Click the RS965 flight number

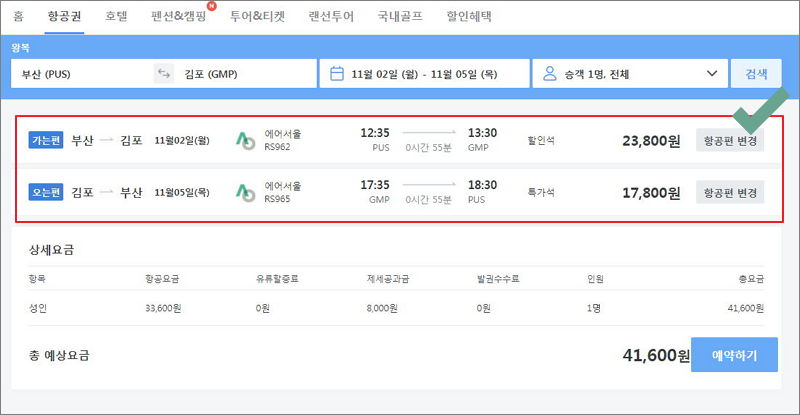pyautogui.click(x=277, y=199)
